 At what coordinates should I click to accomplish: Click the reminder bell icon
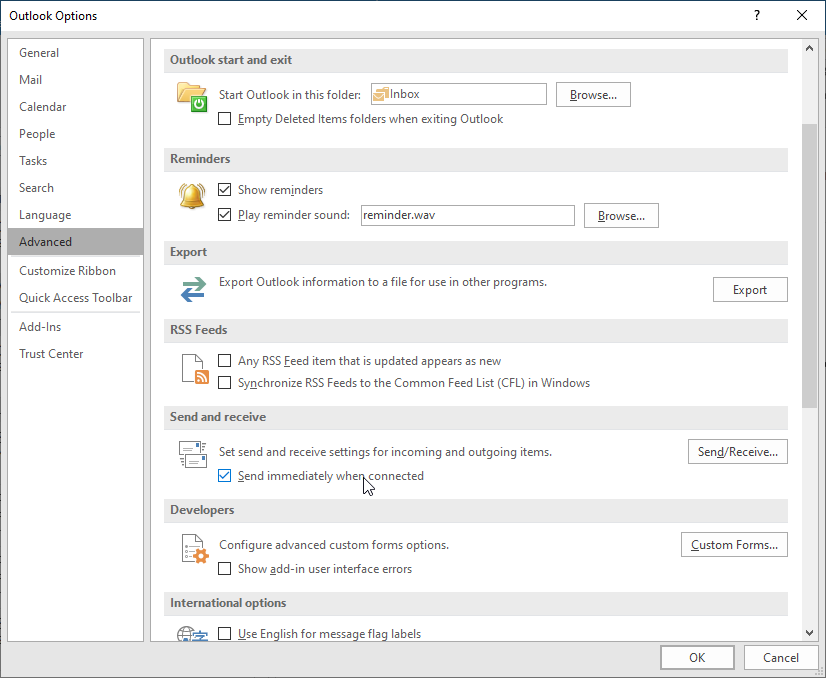192,196
